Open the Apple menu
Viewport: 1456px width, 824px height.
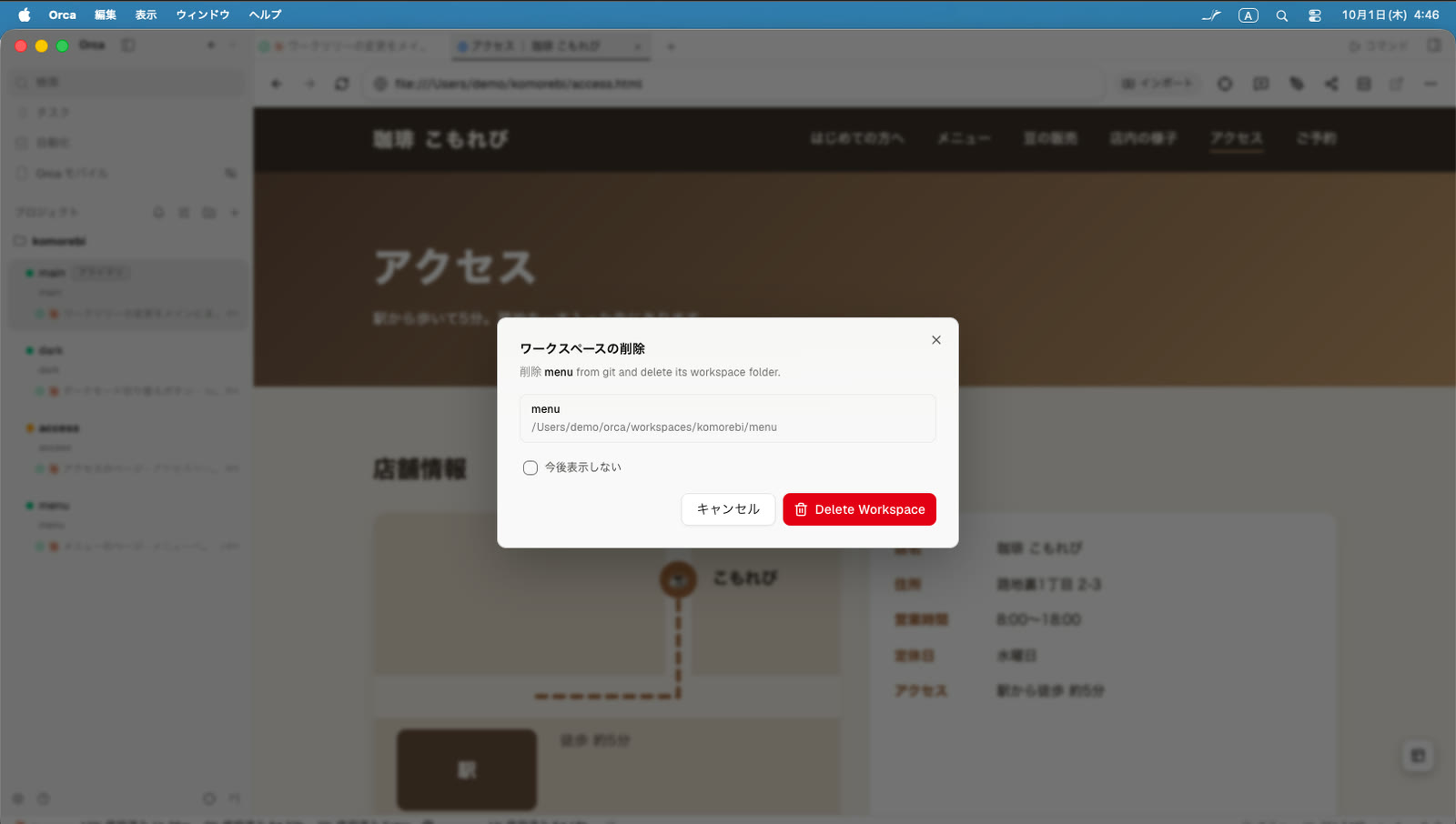click(25, 15)
